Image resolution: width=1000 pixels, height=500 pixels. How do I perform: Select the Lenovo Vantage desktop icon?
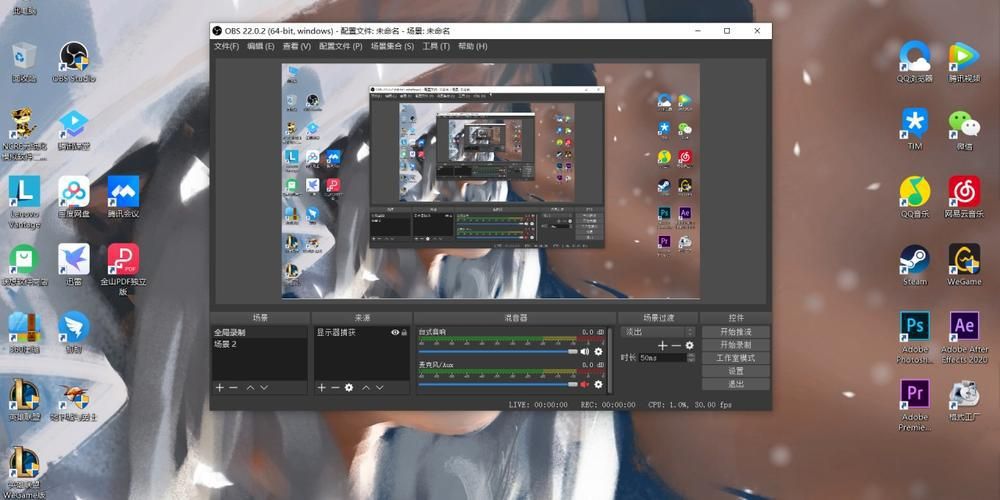pos(24,202)
